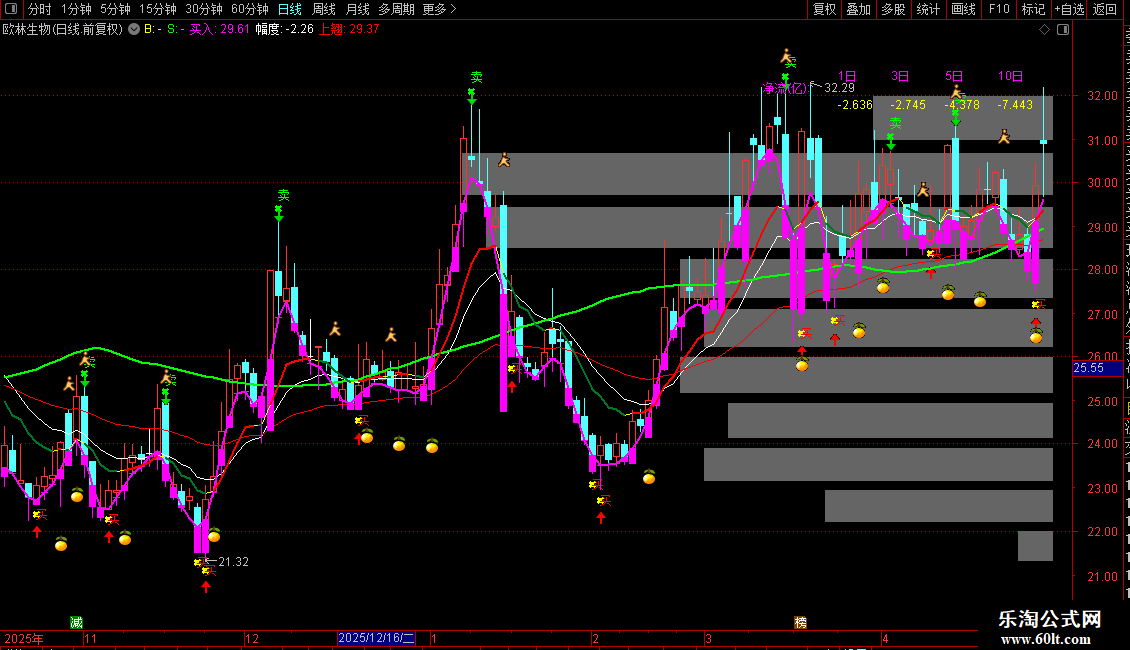Click the -2.745 net flow value
Viewport: 1130px width, 650px height.
tap(908, 104)
